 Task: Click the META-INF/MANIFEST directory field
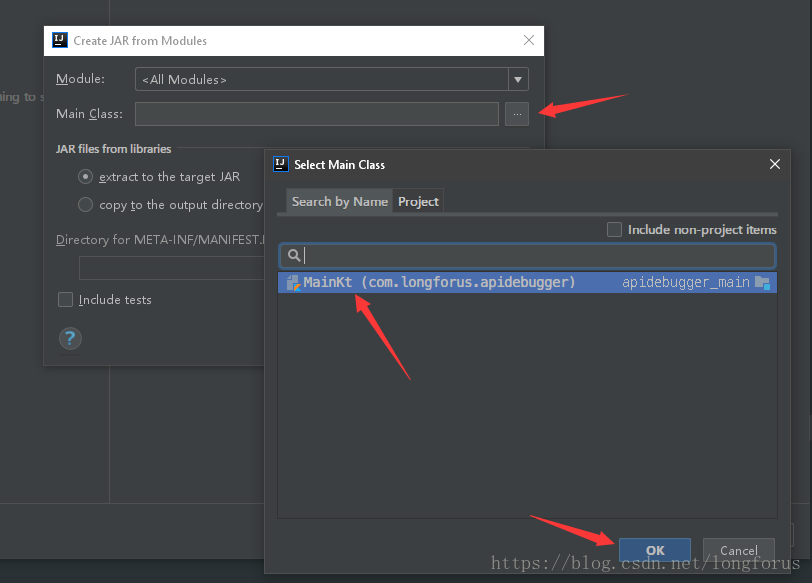(x=172, y=268)
